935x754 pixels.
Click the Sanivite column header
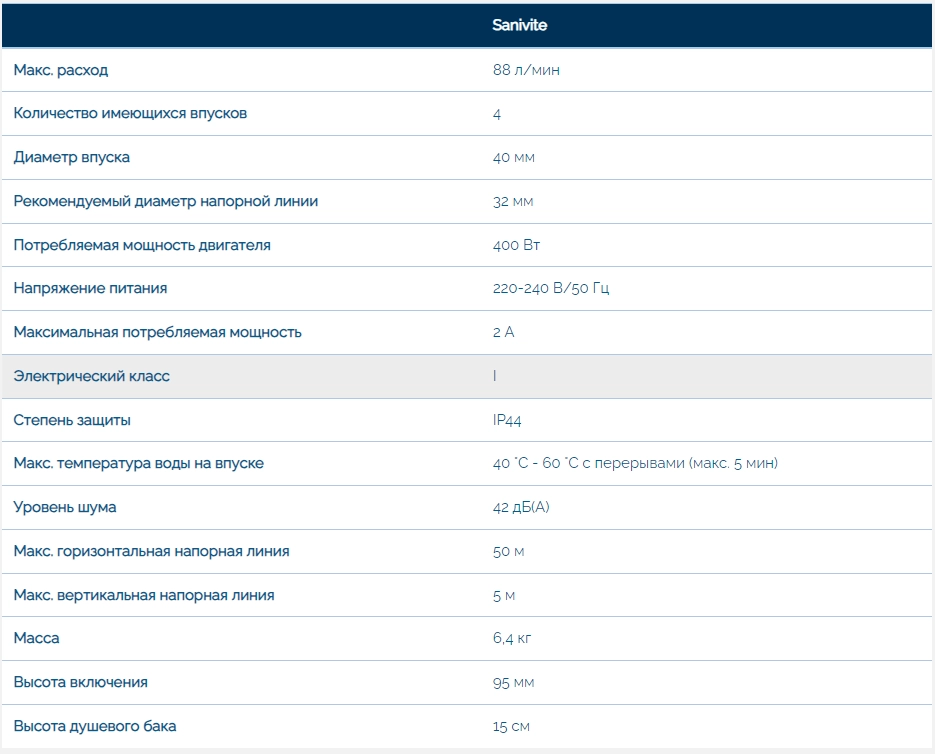(x=519, y=25)
